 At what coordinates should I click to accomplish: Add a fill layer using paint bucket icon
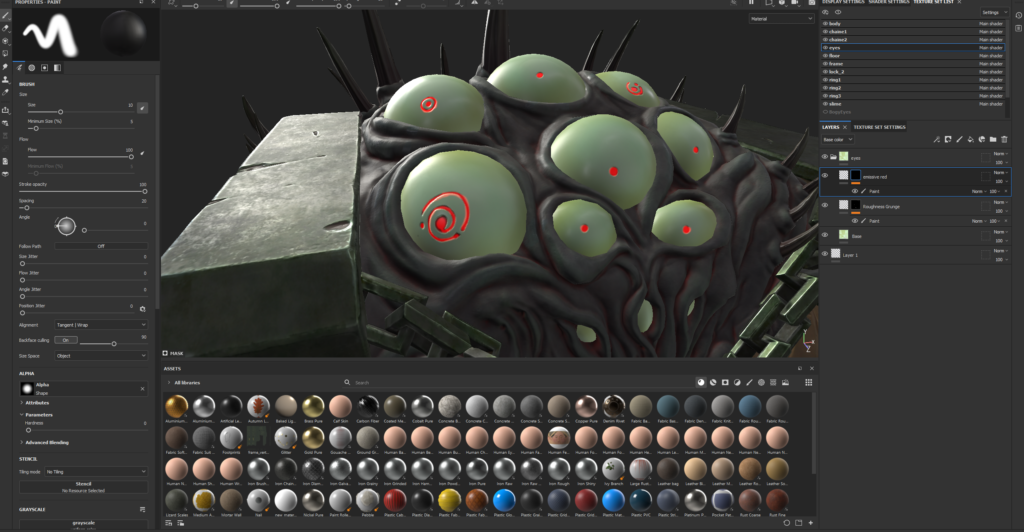[x=970, y=139]
